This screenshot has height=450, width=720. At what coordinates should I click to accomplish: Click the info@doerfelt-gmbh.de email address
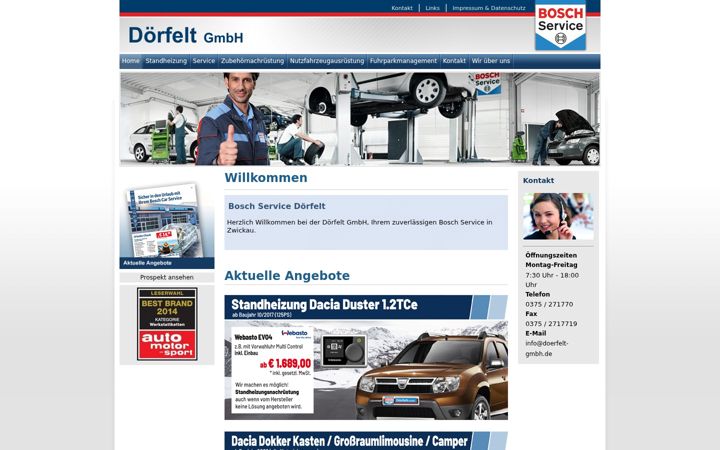coord(547,349)
